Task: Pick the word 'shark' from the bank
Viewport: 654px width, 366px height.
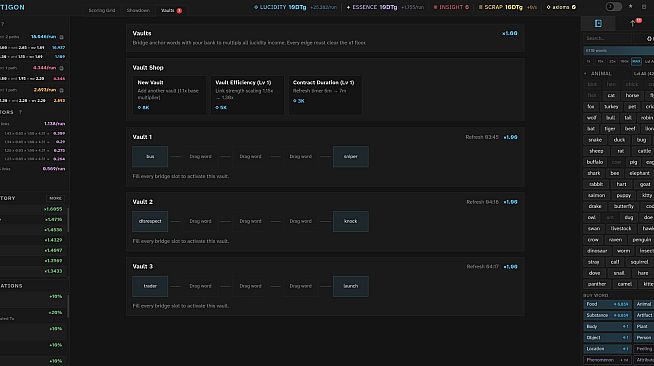Action: click(594, 173)
